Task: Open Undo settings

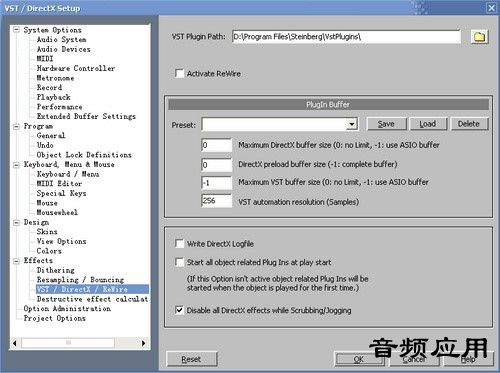Action: [45, 145]
